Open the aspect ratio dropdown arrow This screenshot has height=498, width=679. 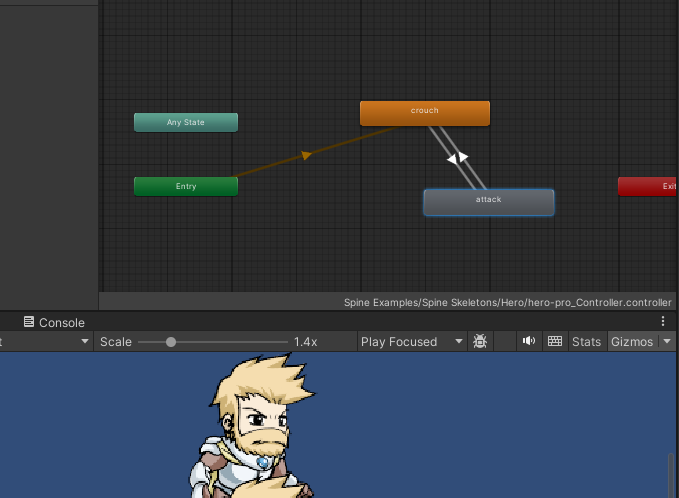(x=85, y=342)
